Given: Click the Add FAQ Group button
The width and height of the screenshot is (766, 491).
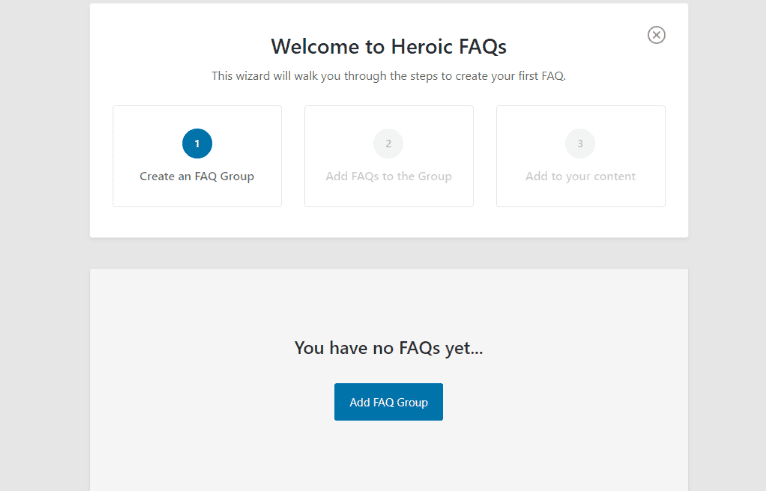Looking at the screenshot, I should 388,402.
